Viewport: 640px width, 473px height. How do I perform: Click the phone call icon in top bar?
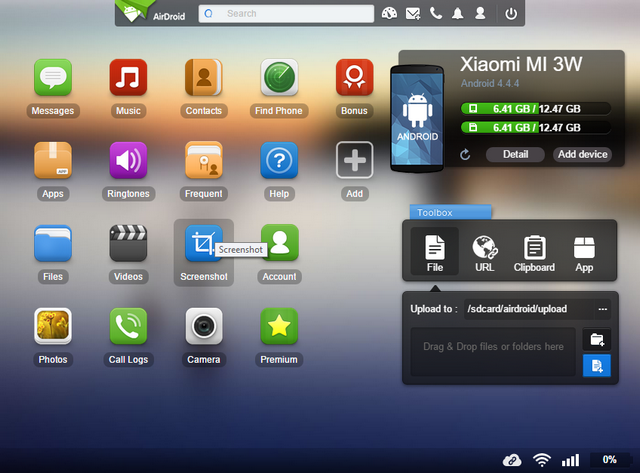coord(436,13)
